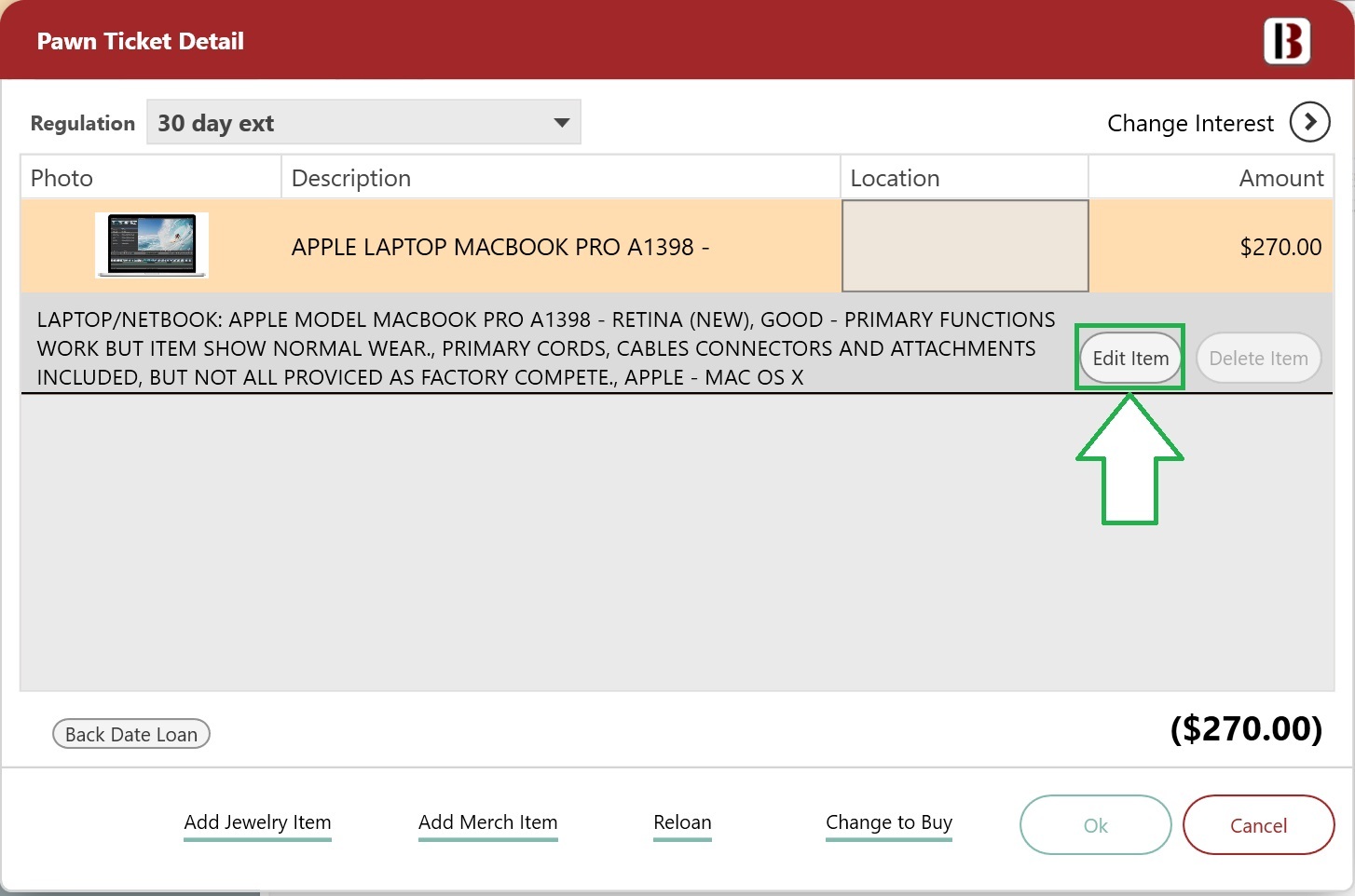This screenshot has width=1355, height=896.
Task: Click the B logo icon in the header
Action: 1287,41
